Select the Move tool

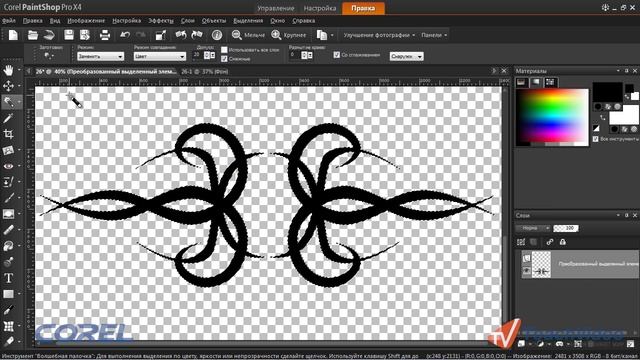(x=8, y=86)
